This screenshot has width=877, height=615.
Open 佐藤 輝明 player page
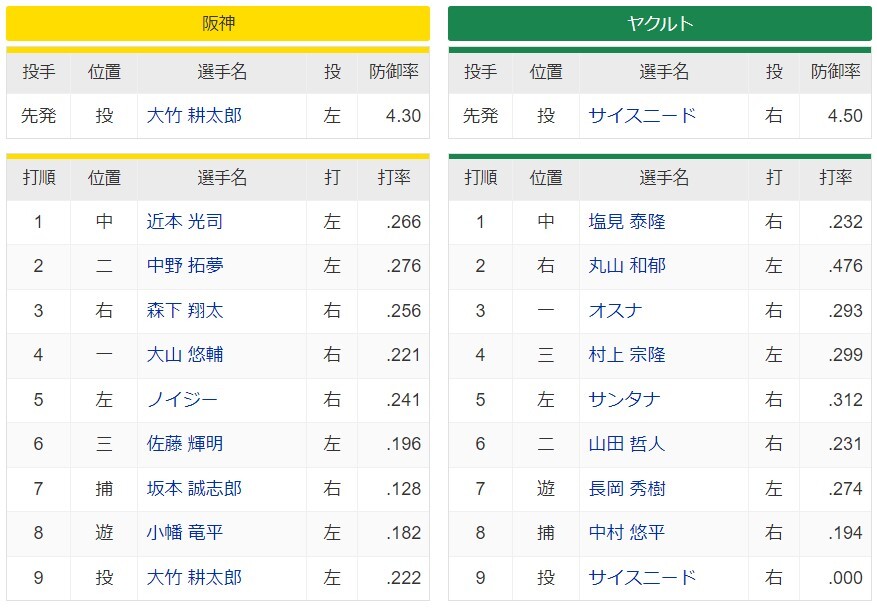click(185, 444)
